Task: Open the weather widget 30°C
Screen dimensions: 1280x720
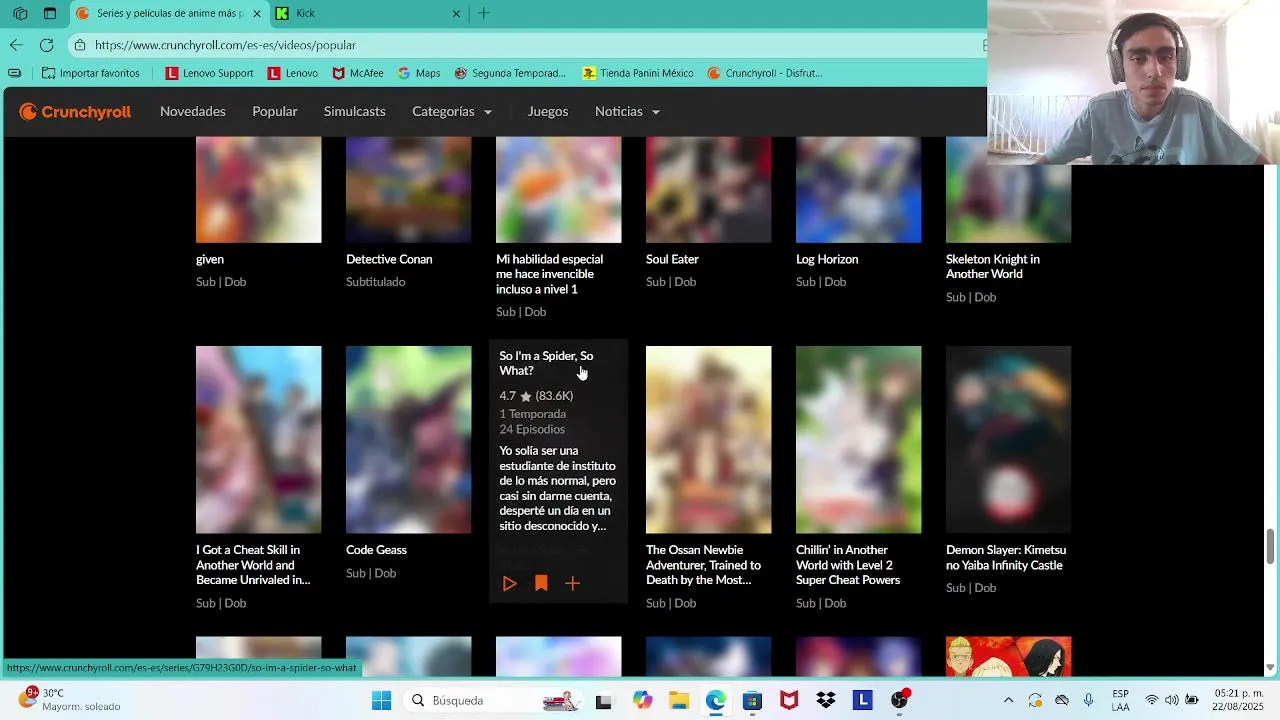Action: [x=70, y=700]
